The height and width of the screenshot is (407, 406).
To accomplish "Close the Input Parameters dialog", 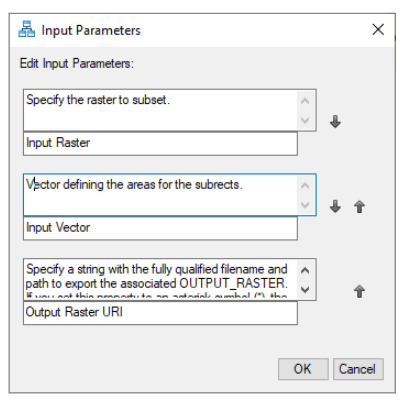I will click(378, 30).
